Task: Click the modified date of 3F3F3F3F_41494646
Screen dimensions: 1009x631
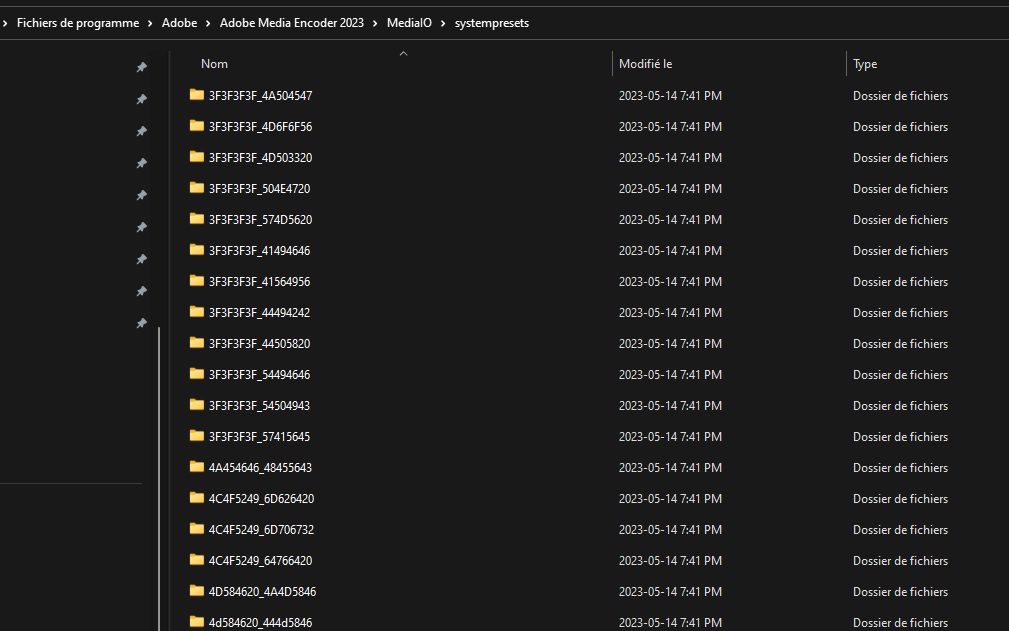Action: click(671, 250)
